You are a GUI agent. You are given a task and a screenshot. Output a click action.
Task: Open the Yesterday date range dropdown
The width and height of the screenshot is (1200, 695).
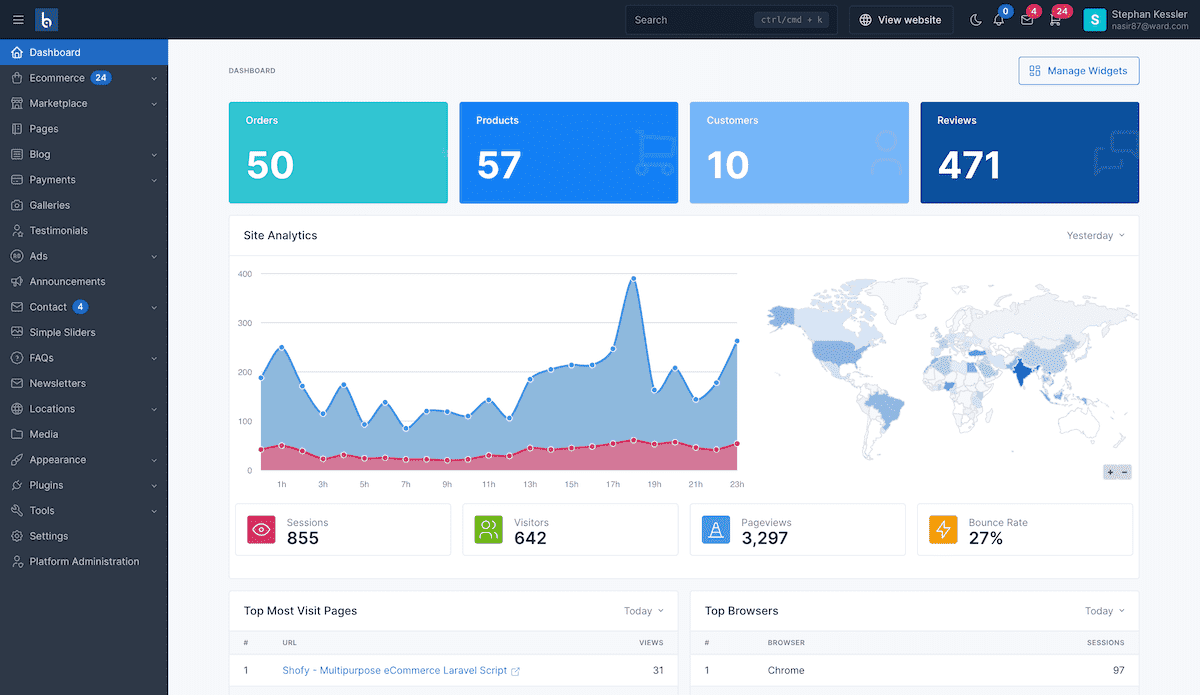[x=1095, y=236]
